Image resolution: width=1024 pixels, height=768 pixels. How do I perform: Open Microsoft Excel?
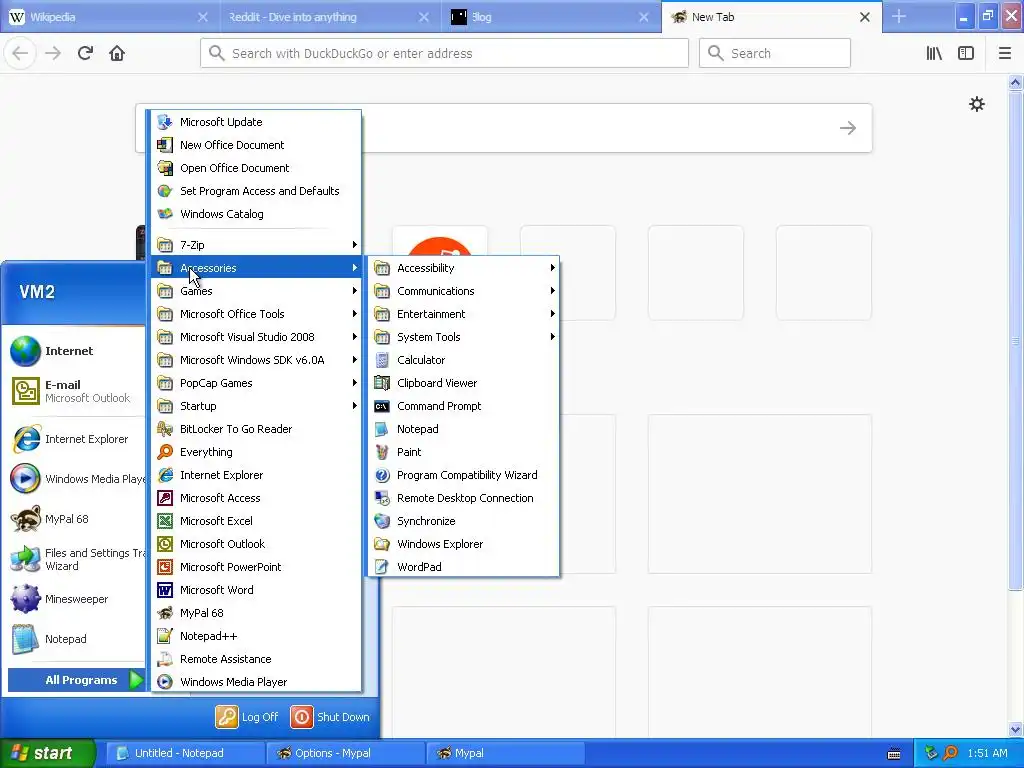(256, 520)
